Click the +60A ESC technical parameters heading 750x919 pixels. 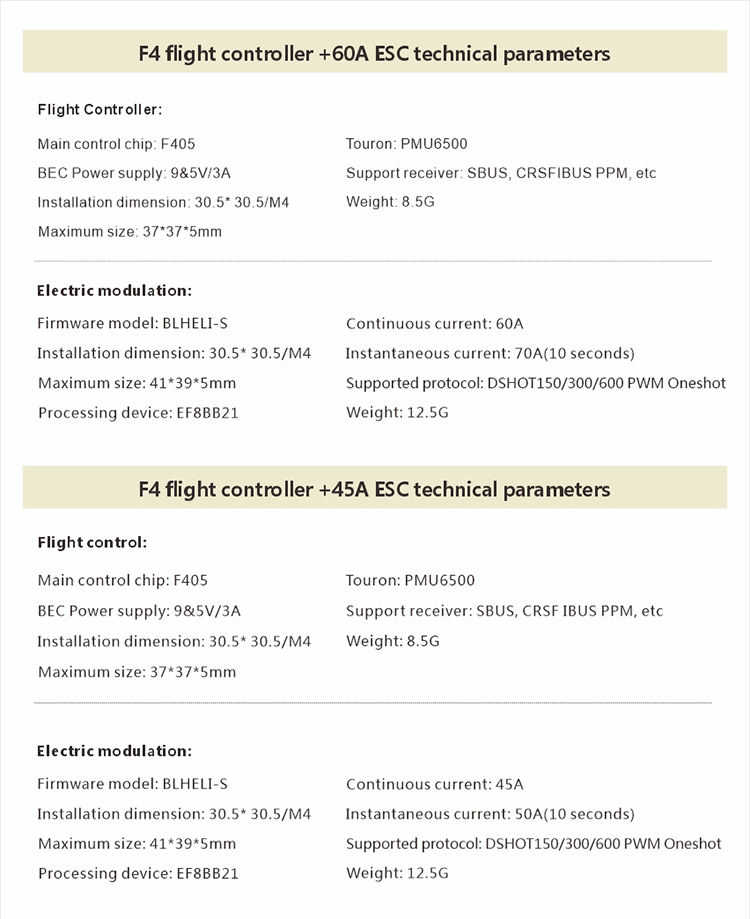(x=374, y=53)
